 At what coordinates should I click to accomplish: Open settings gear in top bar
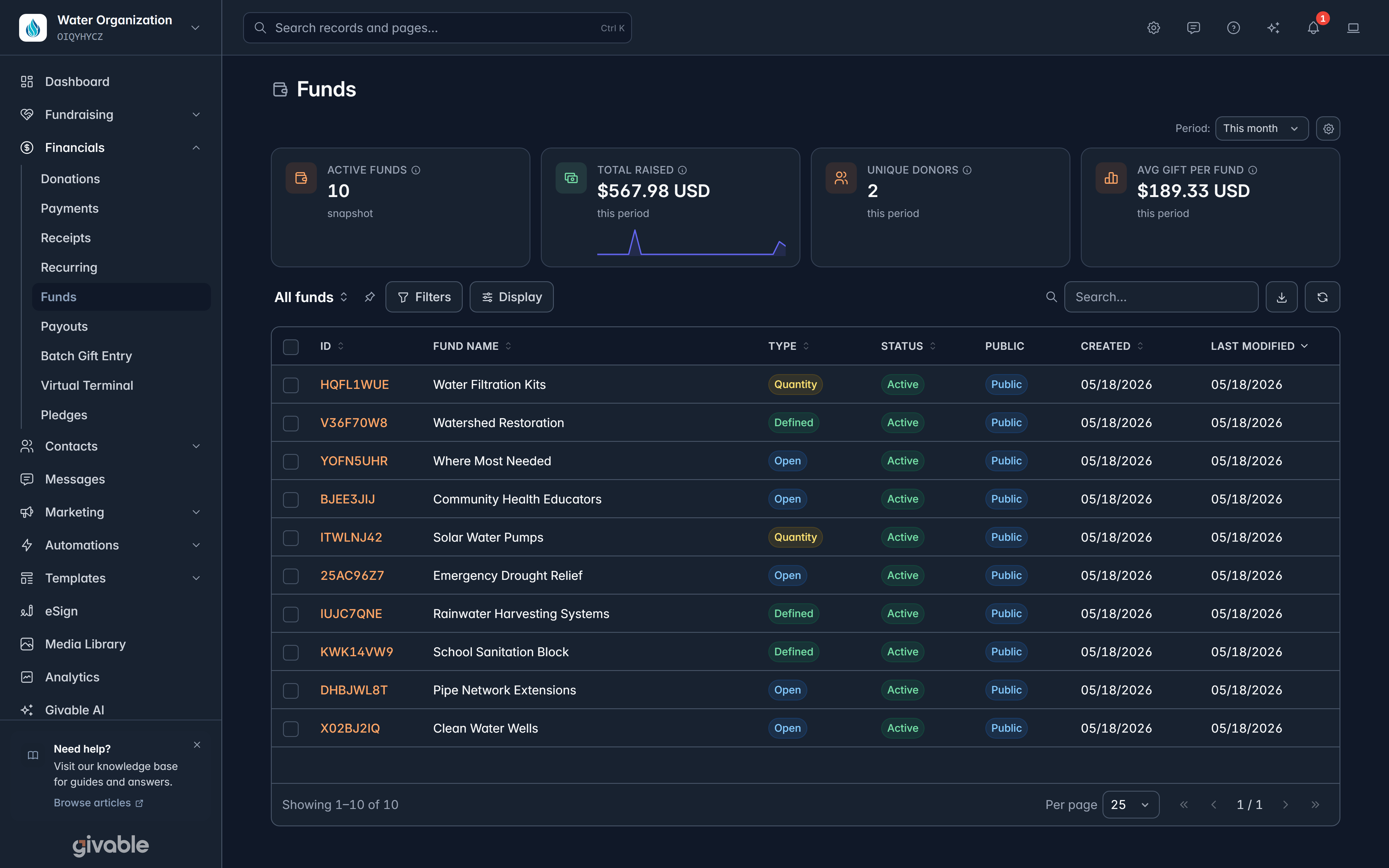[1153, 27]
